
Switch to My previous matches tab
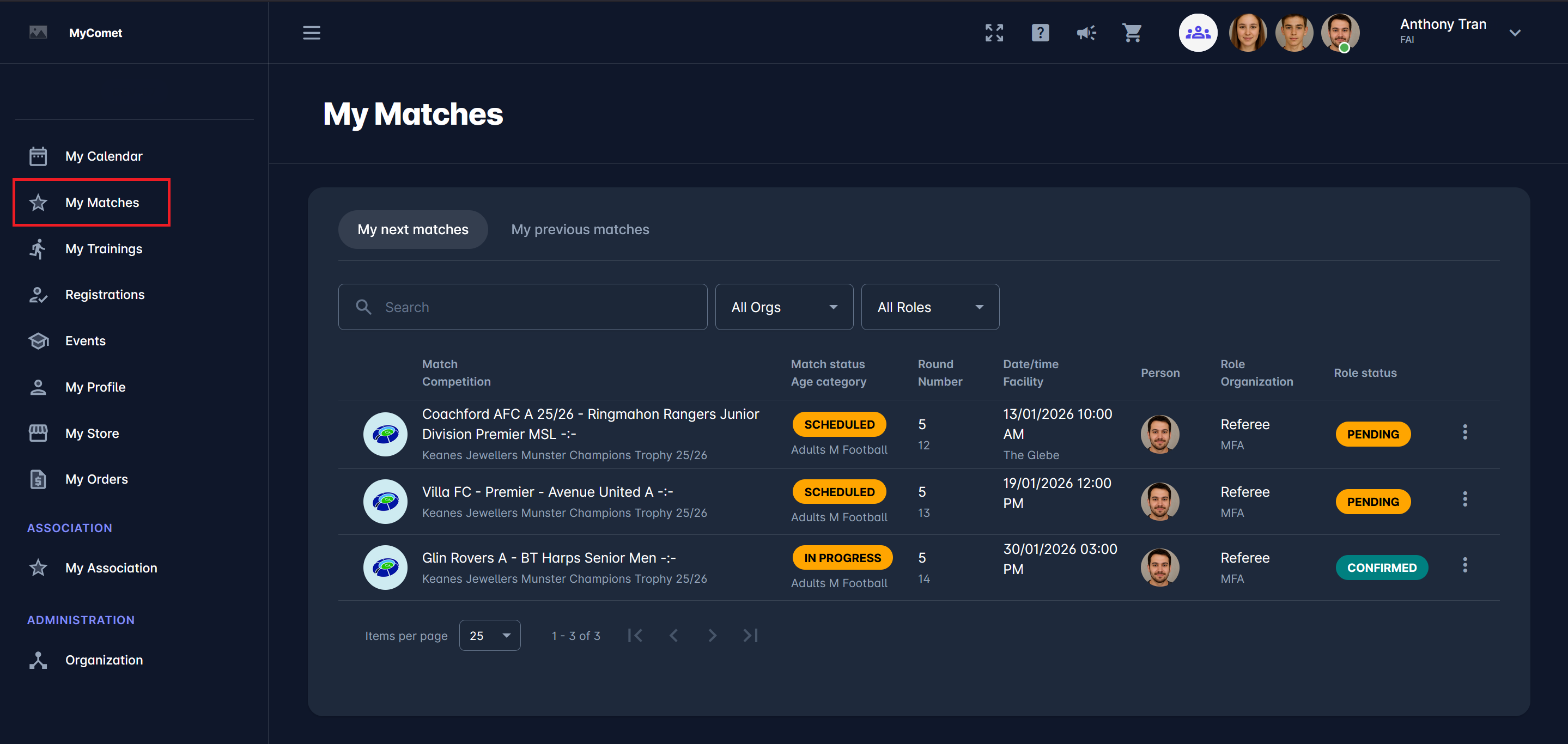point(580,229)
